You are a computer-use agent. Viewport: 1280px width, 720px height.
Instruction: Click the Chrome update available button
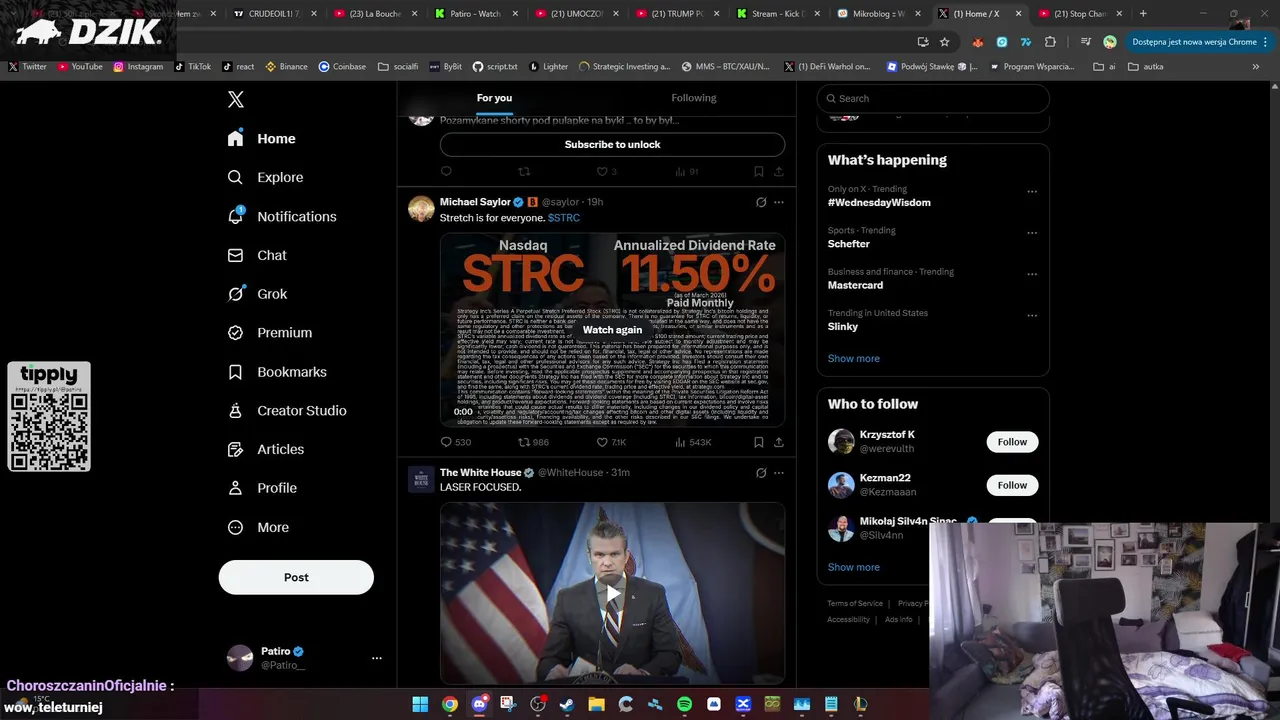(1200, 42)
